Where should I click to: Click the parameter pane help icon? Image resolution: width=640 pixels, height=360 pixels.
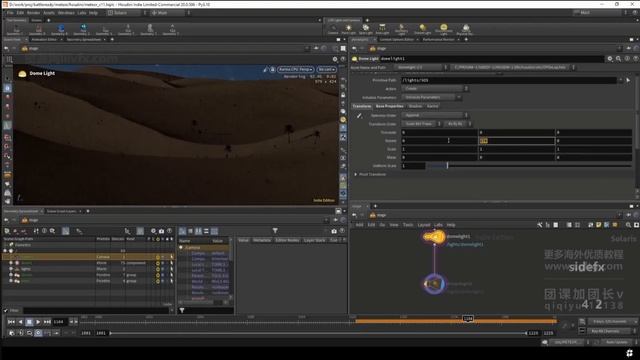[635, 59]
